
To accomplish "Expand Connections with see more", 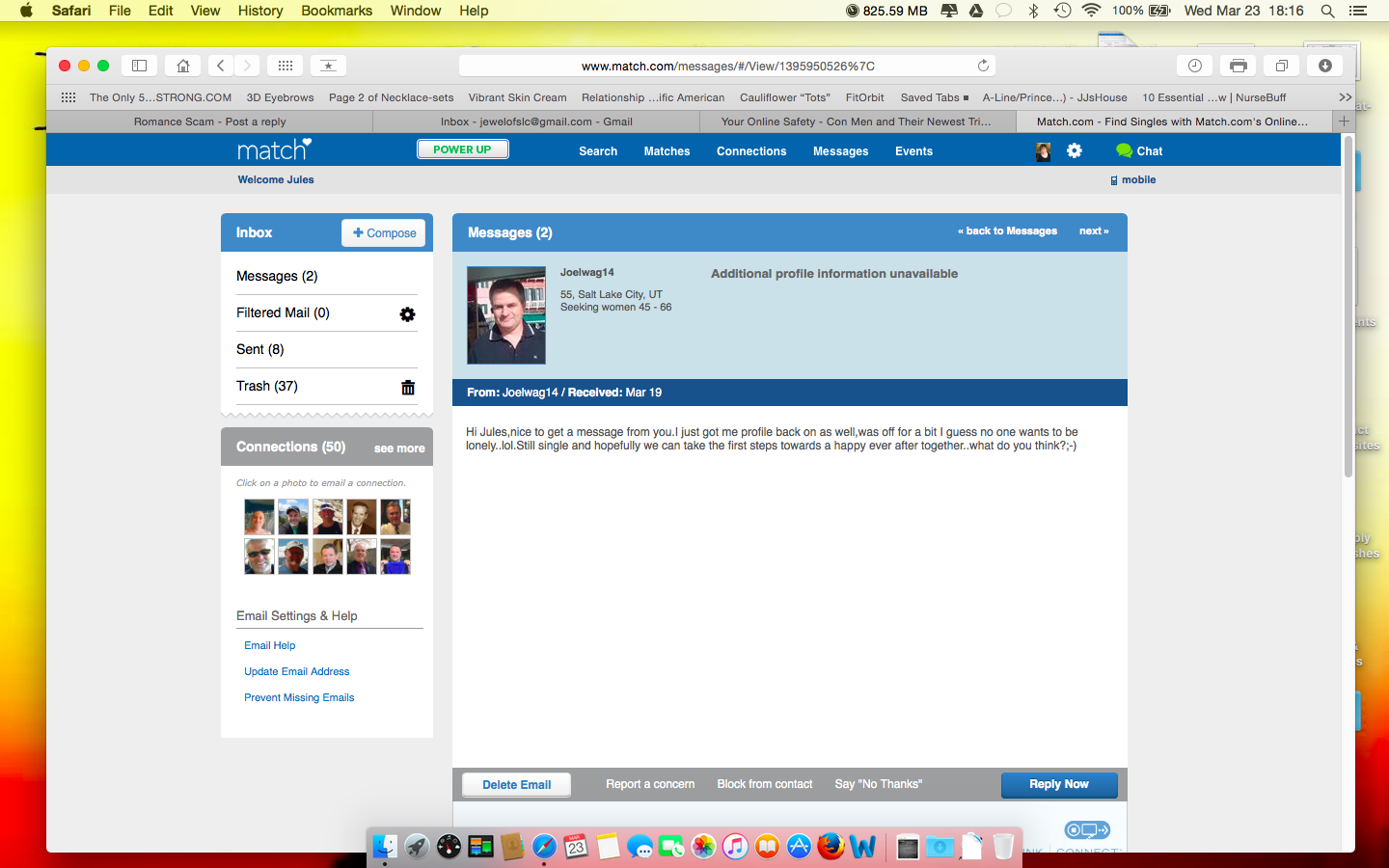I will (x=399, y=448).
